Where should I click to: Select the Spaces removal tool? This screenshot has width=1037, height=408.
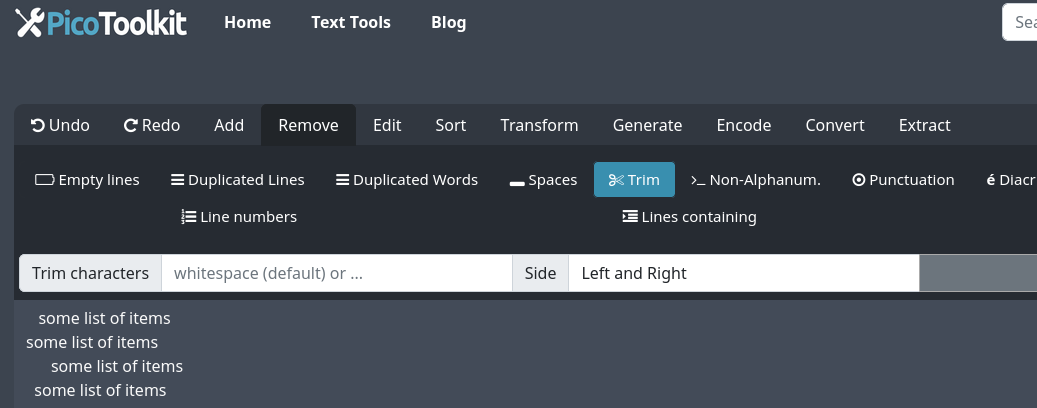click(x=543, y=180)
